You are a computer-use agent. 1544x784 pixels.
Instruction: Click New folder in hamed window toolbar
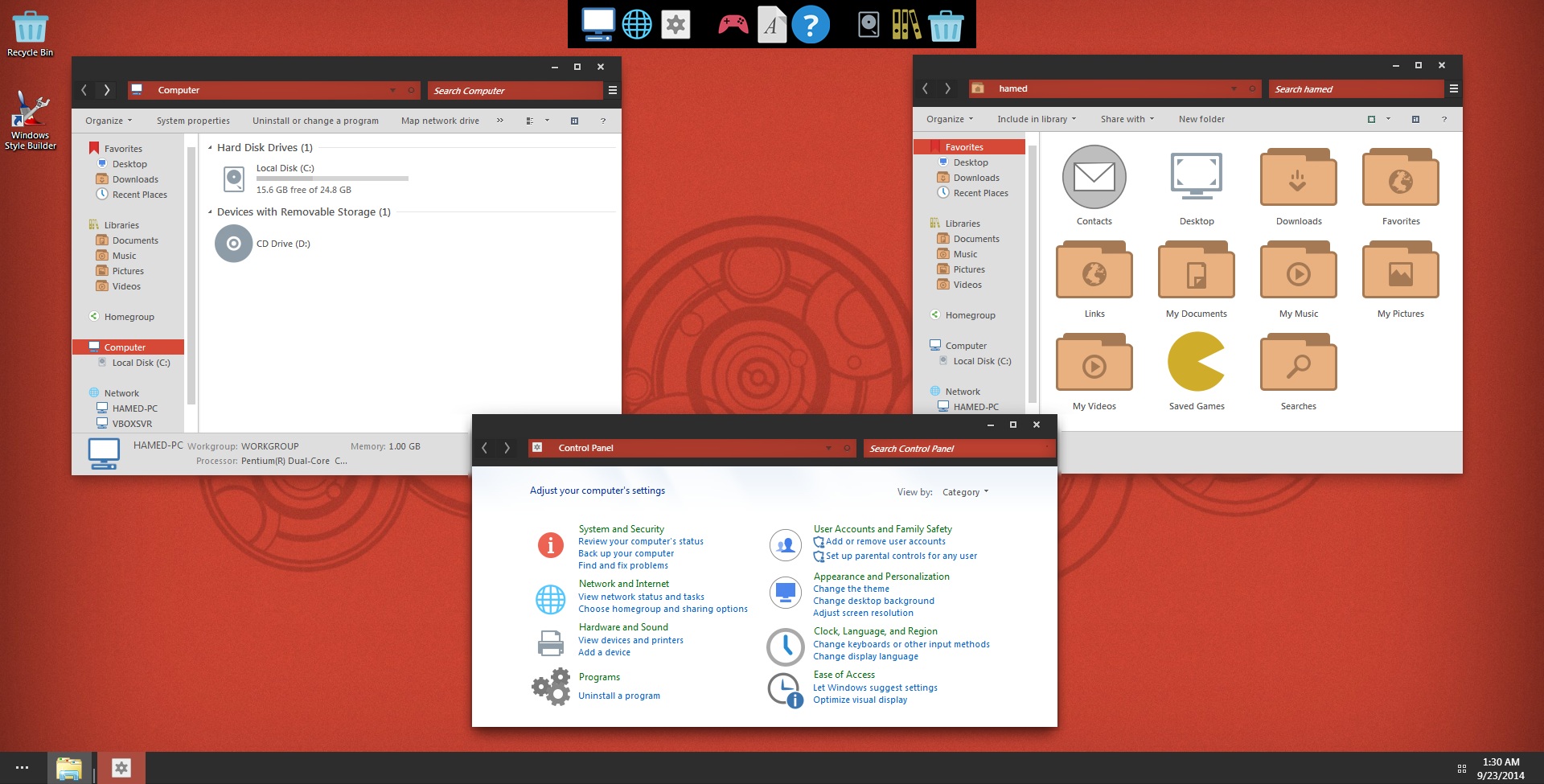pyautogui.click(x=1201, y=119)
